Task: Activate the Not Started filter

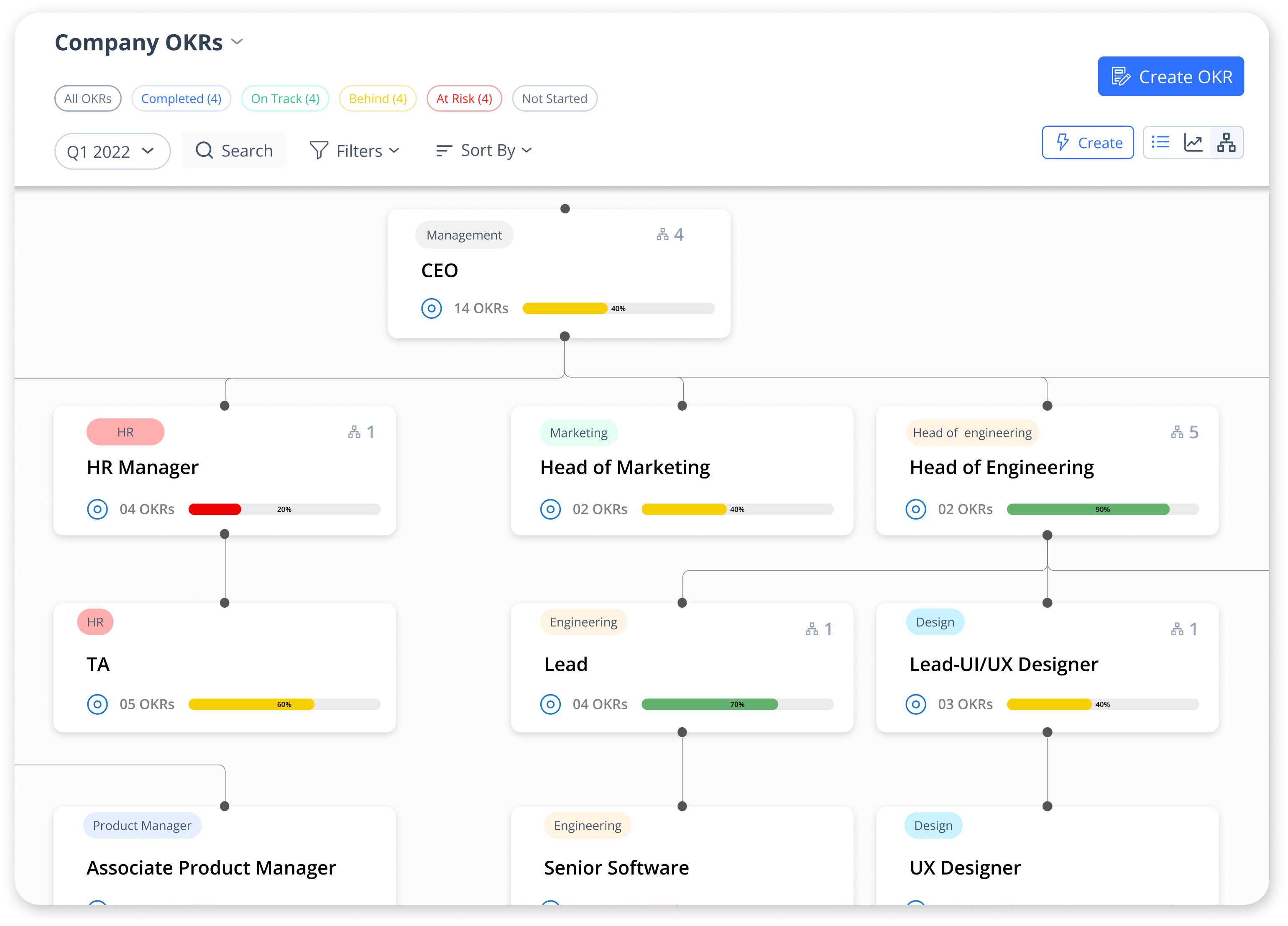Action: 554,98
